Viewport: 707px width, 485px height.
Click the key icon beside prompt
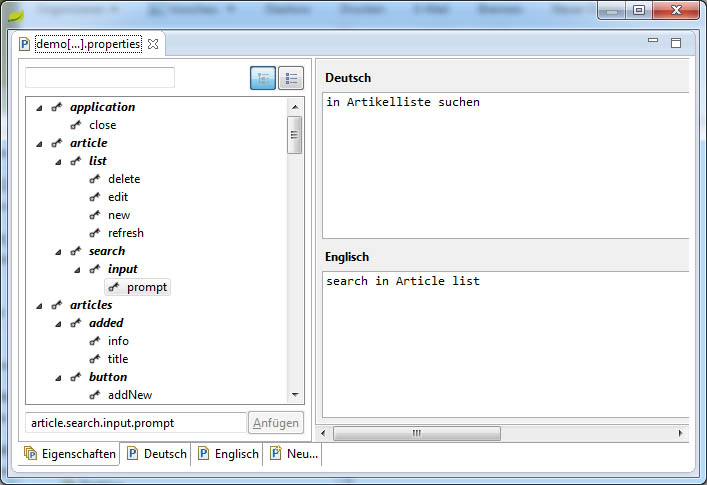click(114, 288)
